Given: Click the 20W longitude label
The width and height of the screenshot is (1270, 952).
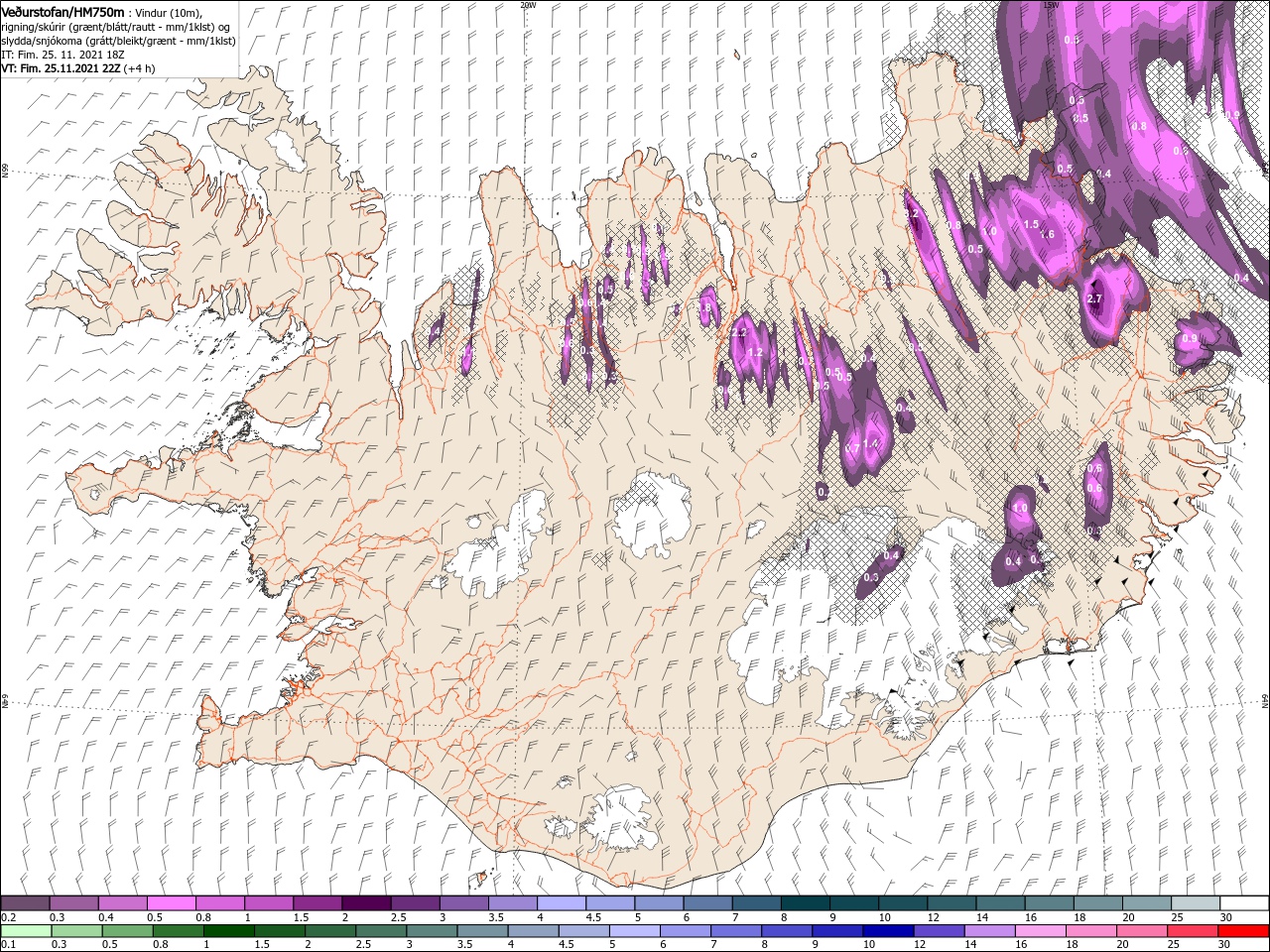Looking at the screenshot, I should pyautogui.click(x=528, y=5).
